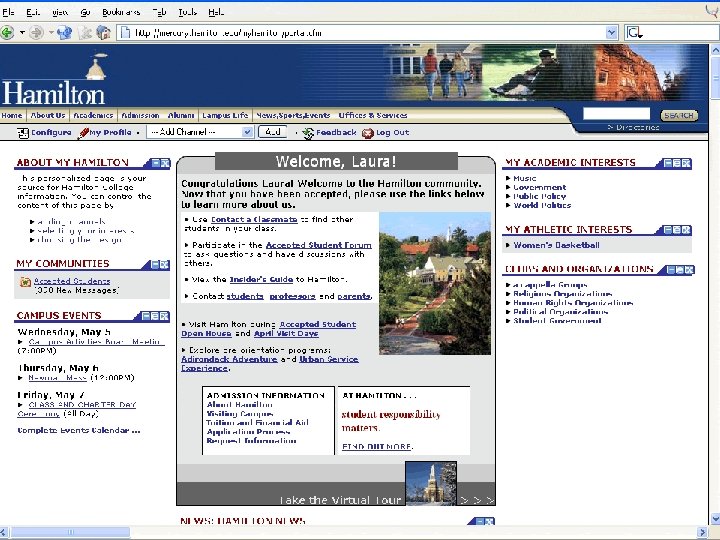Open the Women's Basketball link
This screenshot has height=540, width=720.
click(x=556, y=245)
